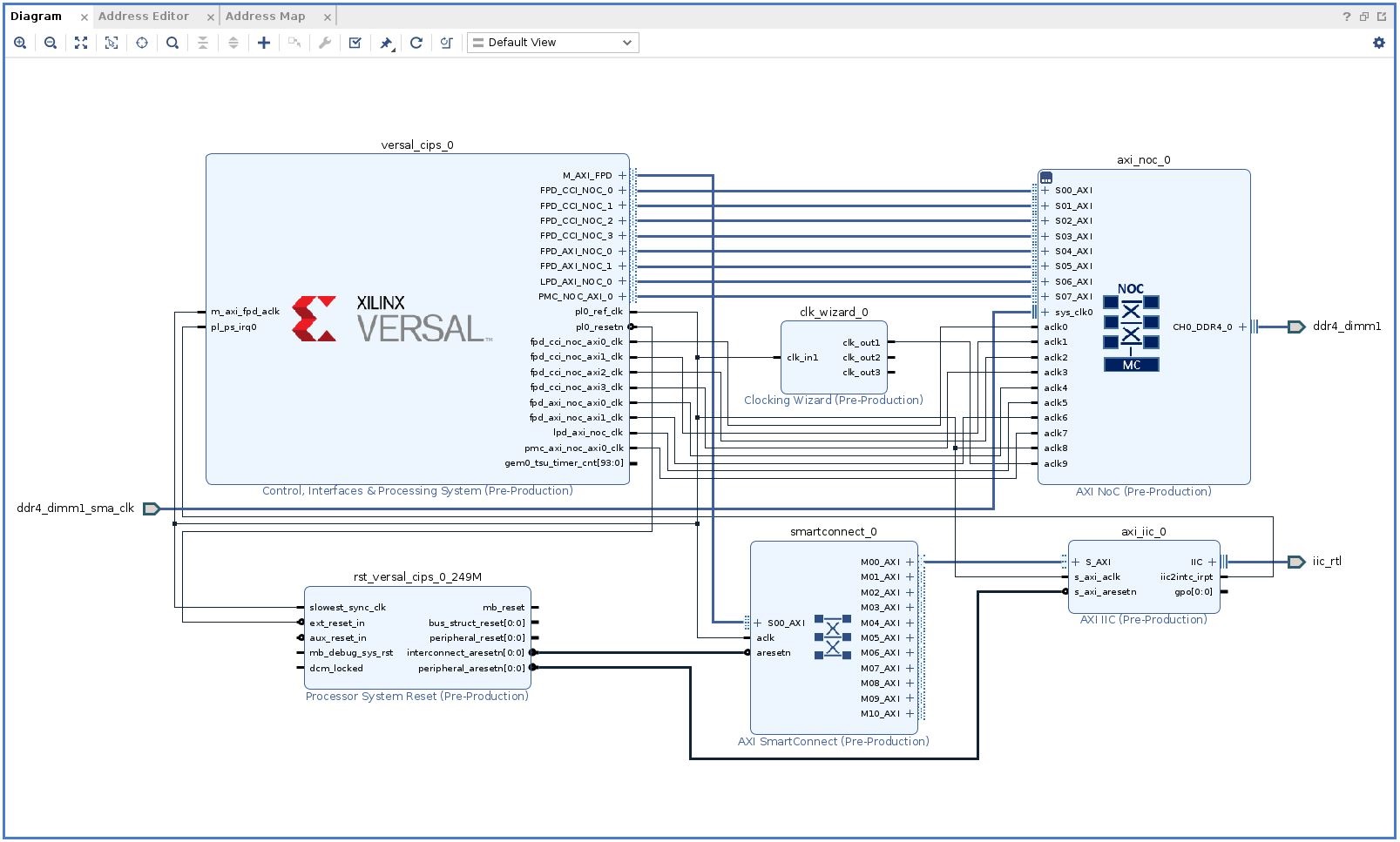The width and height of the screenshot is (1400, 842).
Task: Click the s_axi_aresetn pin on axi_iic_0
Action: (x=1106, y=592)
